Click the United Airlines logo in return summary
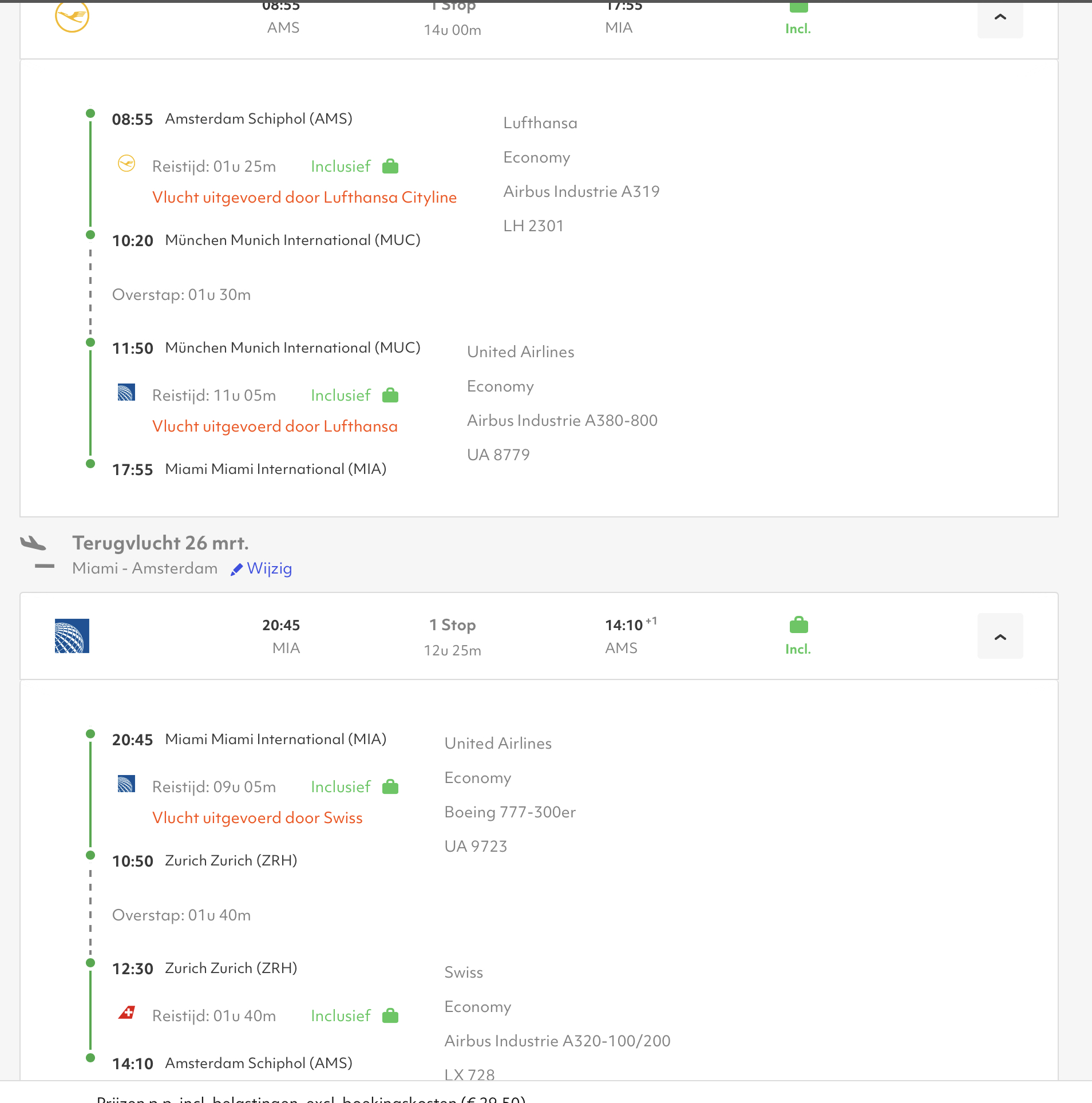1092x1103 pixels. click(x=72, y=636)
